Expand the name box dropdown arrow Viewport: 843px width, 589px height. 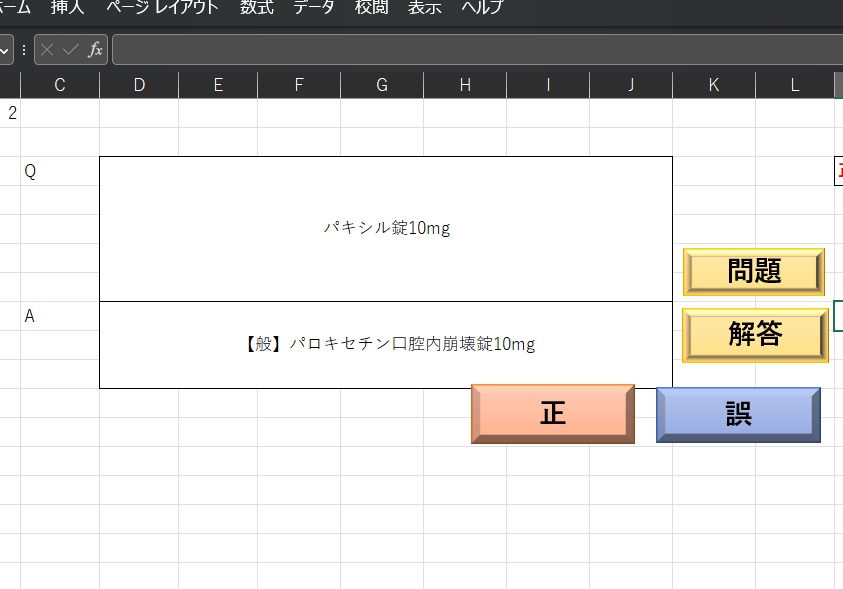pos(5,51)
